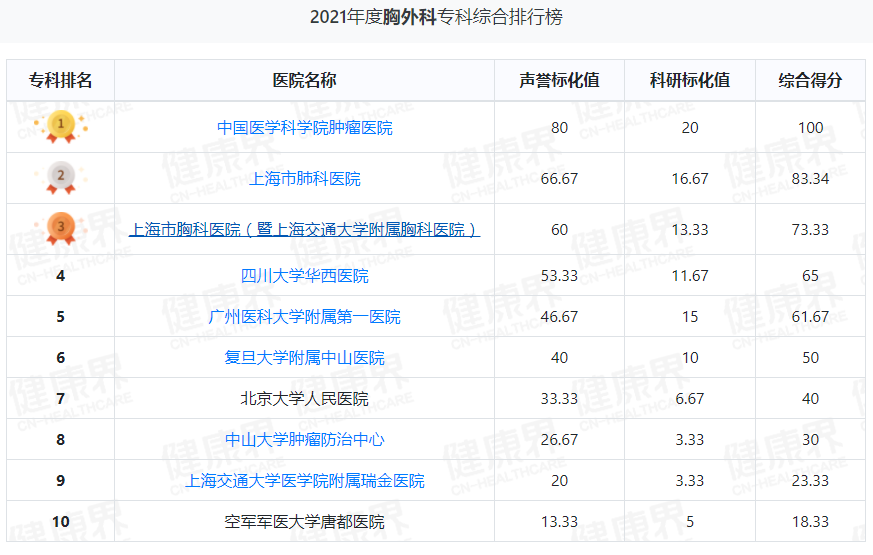Click rank number 8 cell

point(61,440)
